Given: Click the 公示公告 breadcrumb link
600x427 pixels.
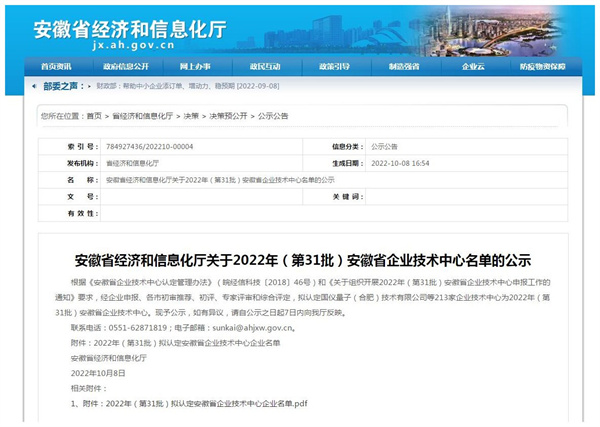Looking at the screenshot, I should click(273, 116).
